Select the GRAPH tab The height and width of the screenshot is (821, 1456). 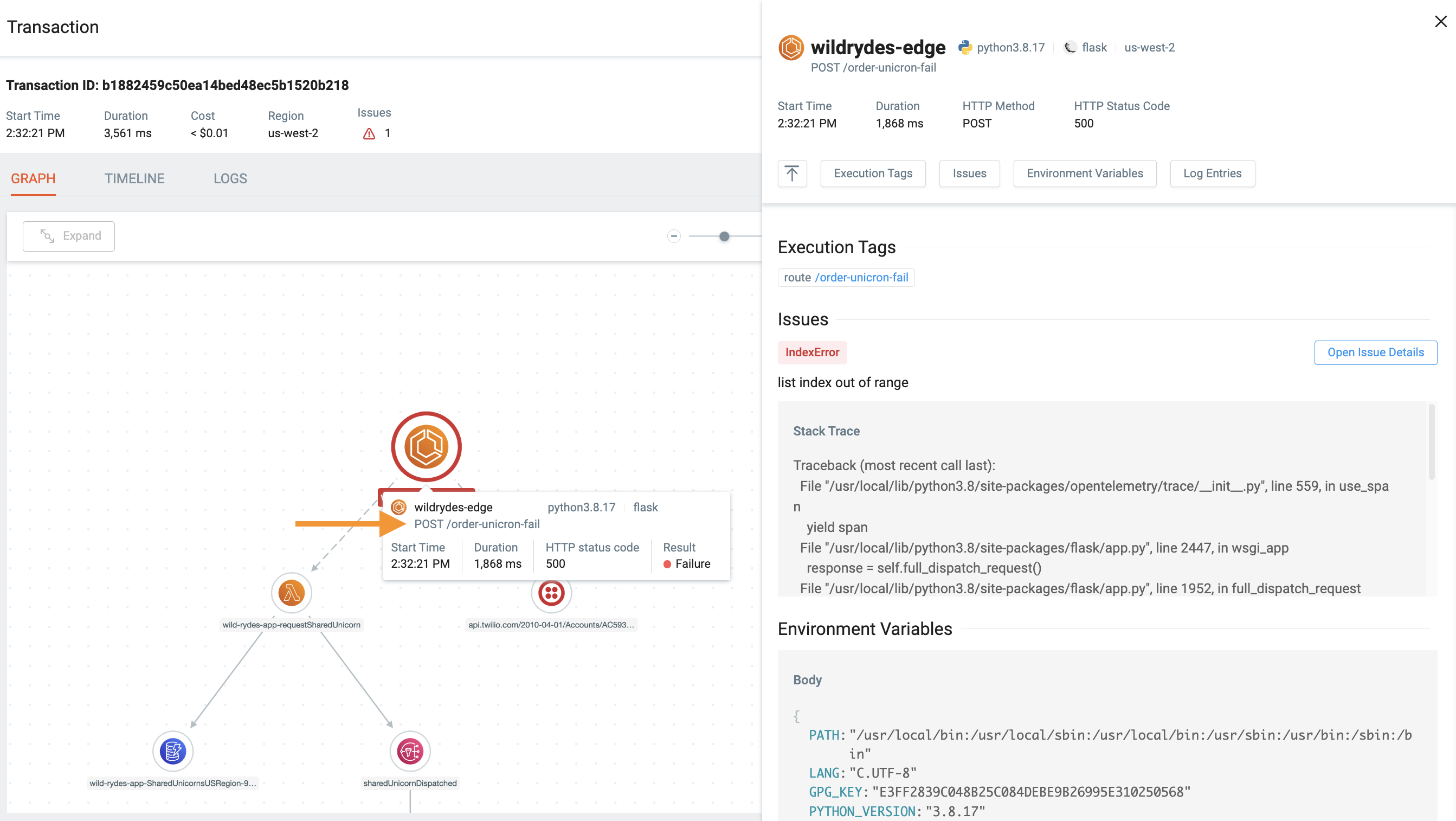pyautogui.click(x=34, y=178)
